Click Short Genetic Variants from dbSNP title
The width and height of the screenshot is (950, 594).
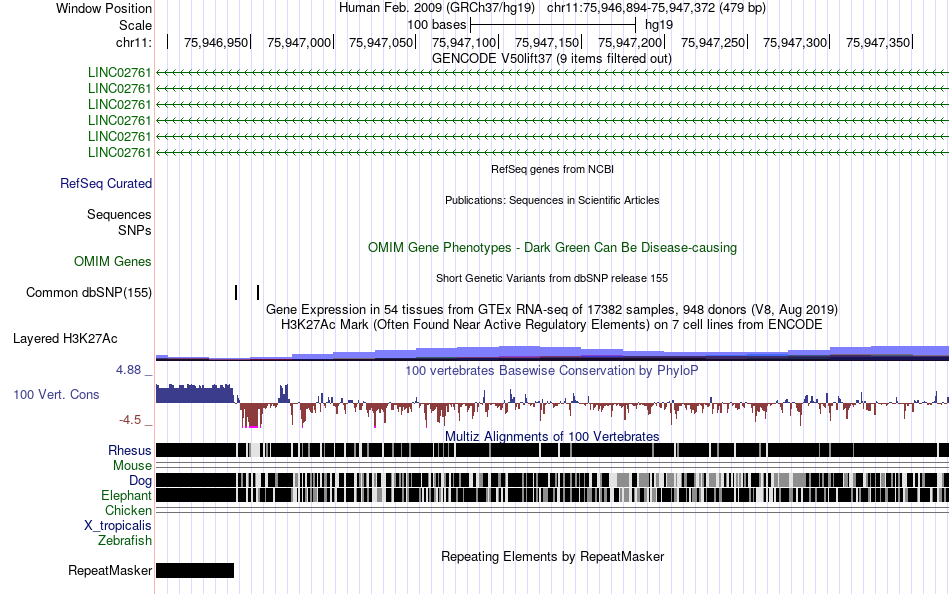pyautogui.click(x=552, y=278)
